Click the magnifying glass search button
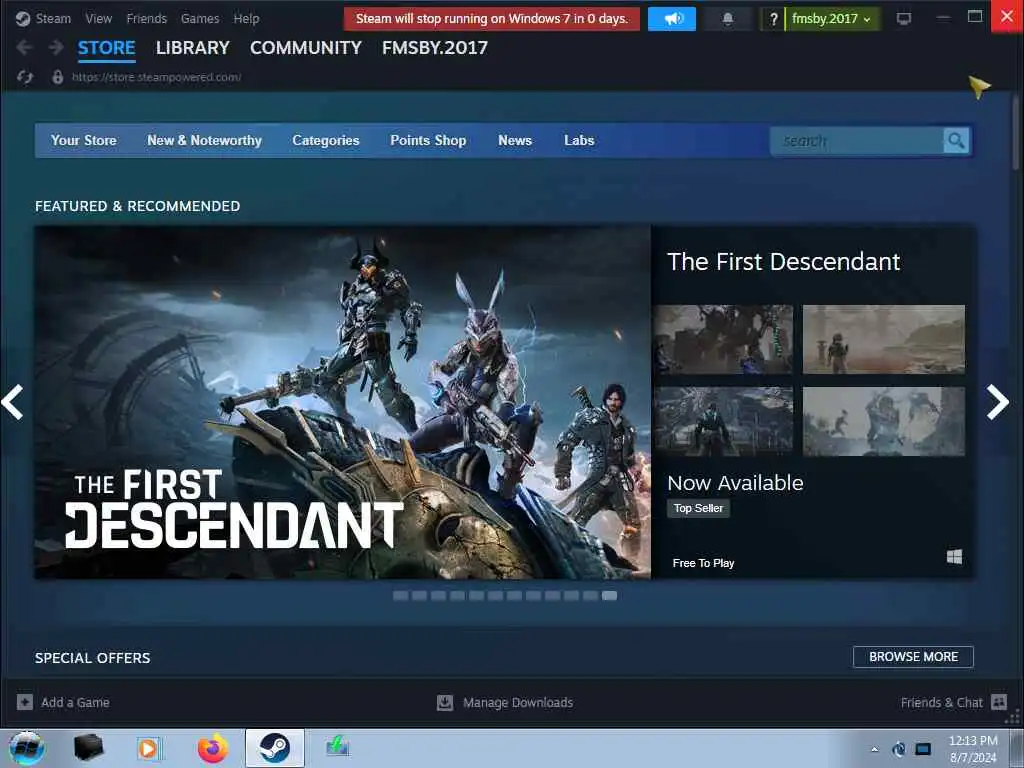 956,140
